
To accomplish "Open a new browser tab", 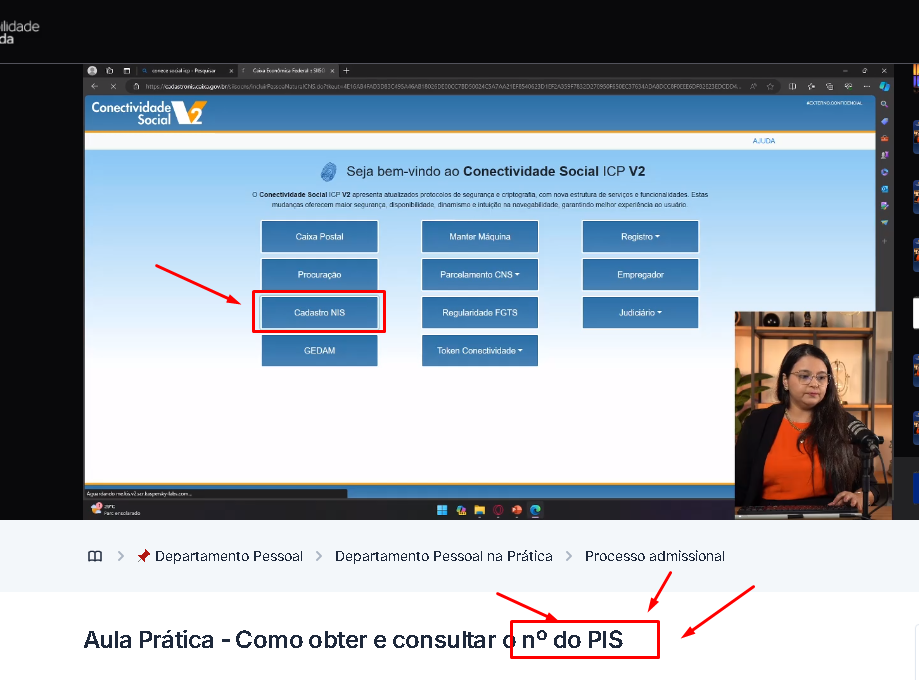I will tap(346, 70).
